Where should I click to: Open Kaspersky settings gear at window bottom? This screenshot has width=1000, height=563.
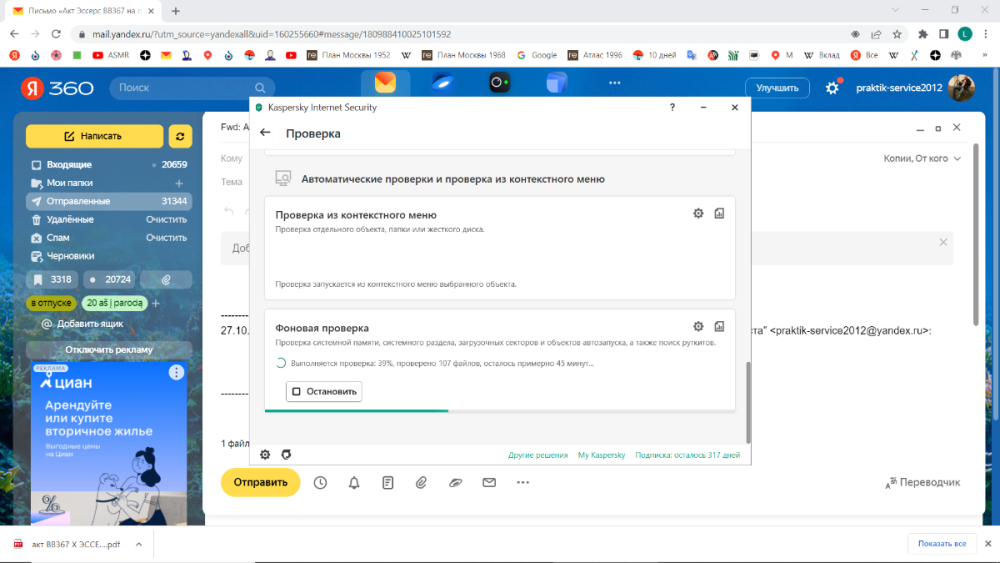click(265, 455)
